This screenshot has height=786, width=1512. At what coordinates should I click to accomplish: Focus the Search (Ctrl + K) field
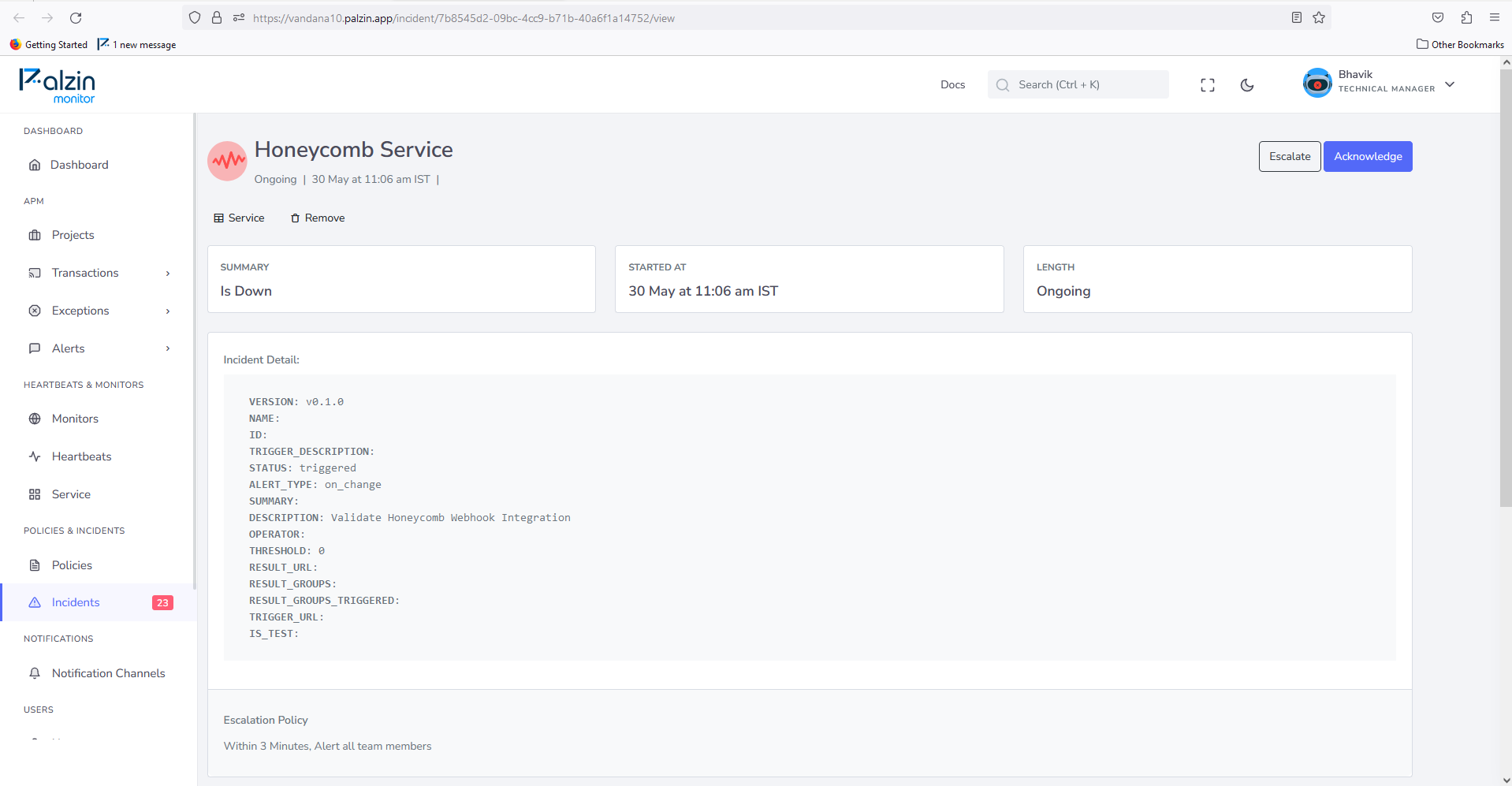(1078, 84)
